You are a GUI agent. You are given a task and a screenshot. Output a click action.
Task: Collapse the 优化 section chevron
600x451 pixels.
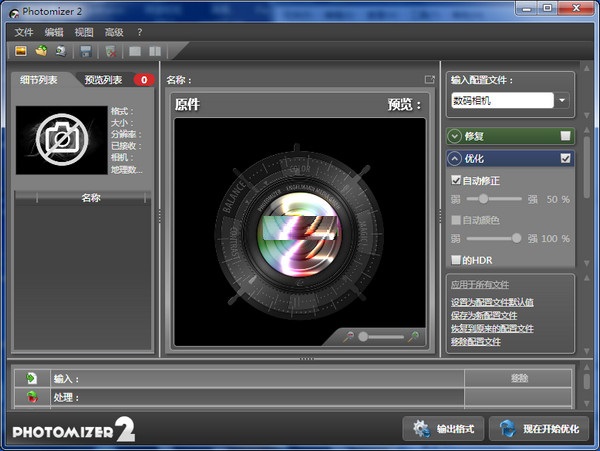[455, 158]
